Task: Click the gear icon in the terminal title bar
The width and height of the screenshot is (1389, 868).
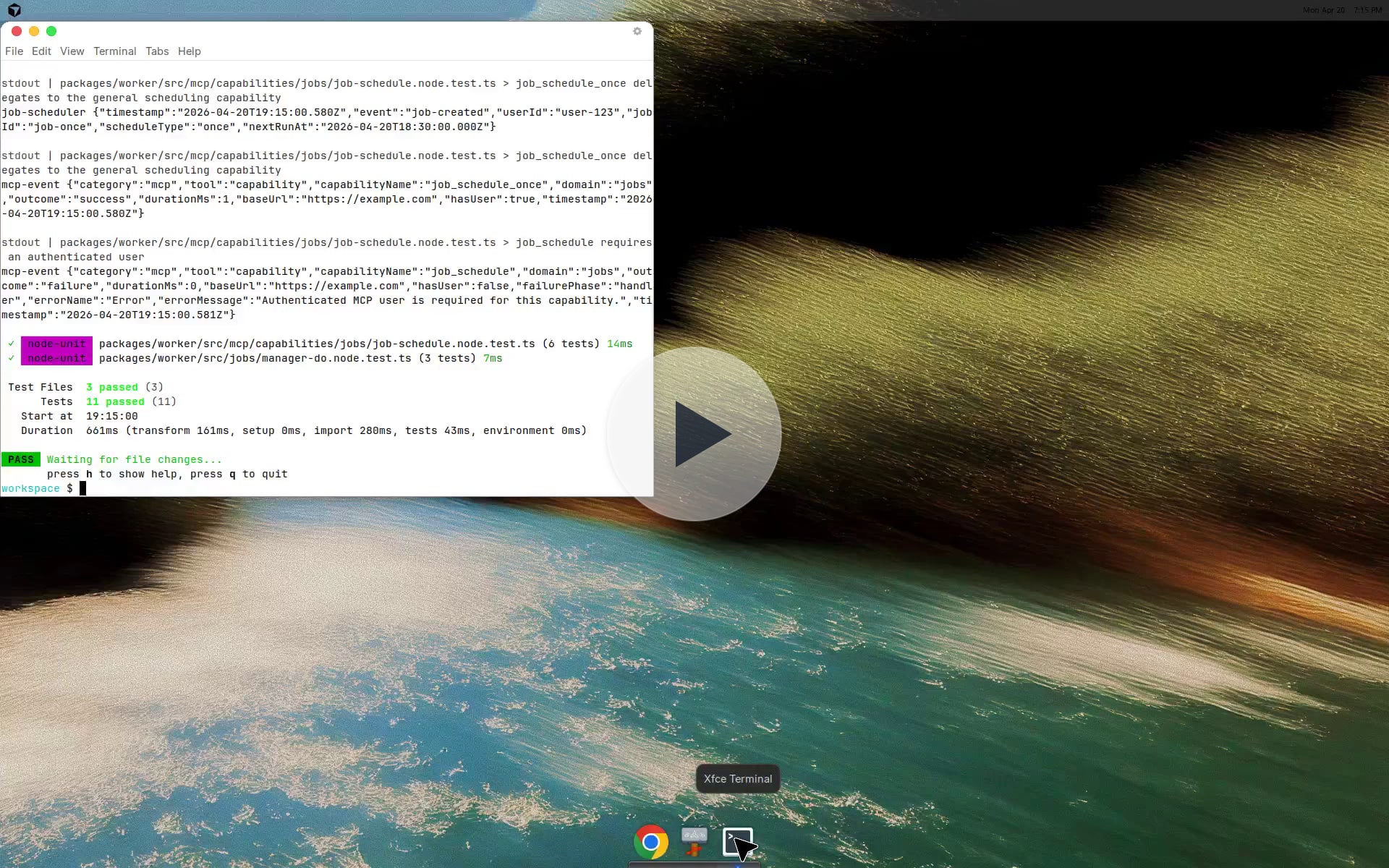Action: click(637, 31)
